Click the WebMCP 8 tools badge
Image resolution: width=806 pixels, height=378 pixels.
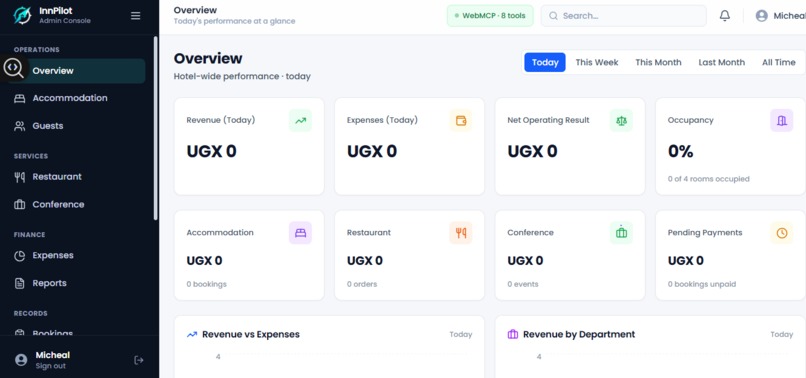click(x=490, y=16)
